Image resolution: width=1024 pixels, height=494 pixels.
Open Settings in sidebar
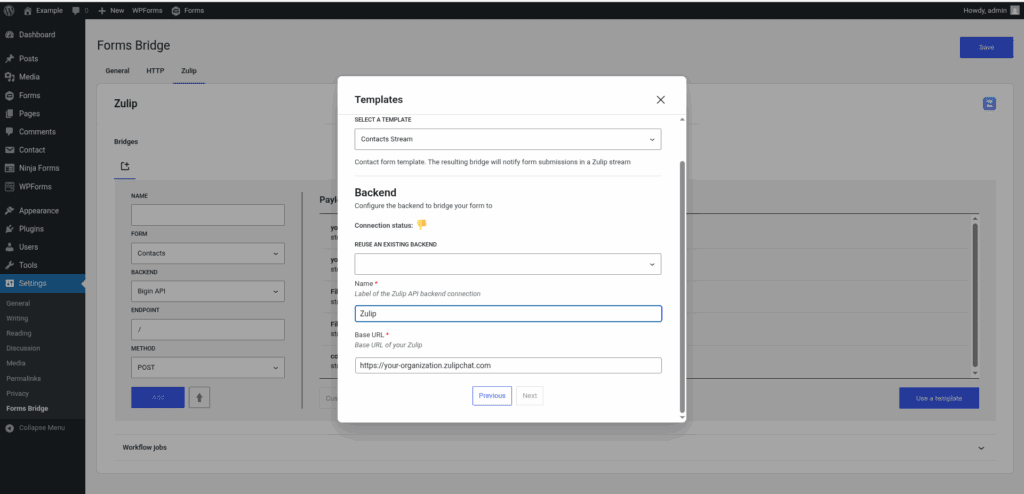click(42, 283)
